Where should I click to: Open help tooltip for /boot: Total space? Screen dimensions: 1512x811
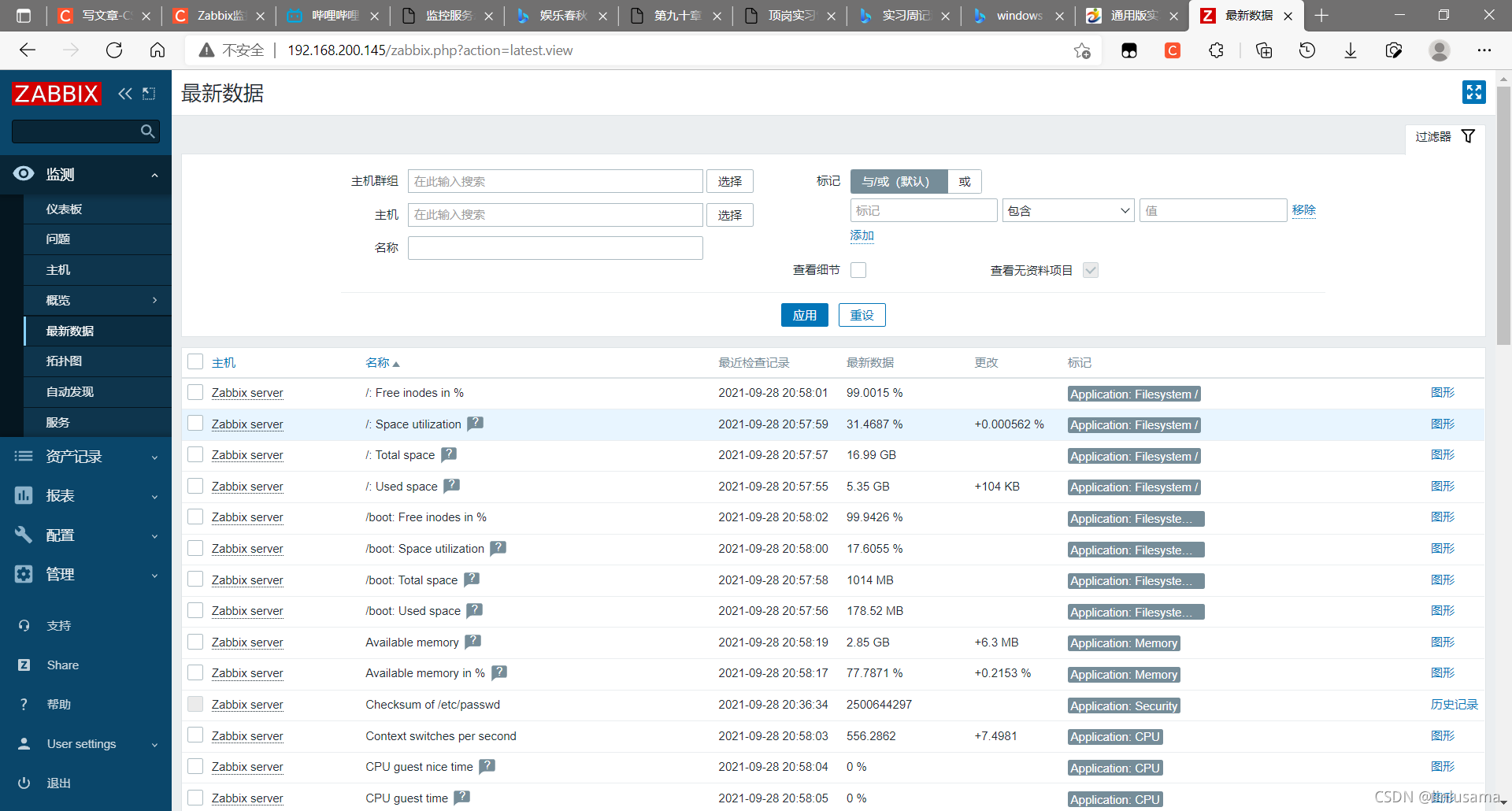pos(472,580)
